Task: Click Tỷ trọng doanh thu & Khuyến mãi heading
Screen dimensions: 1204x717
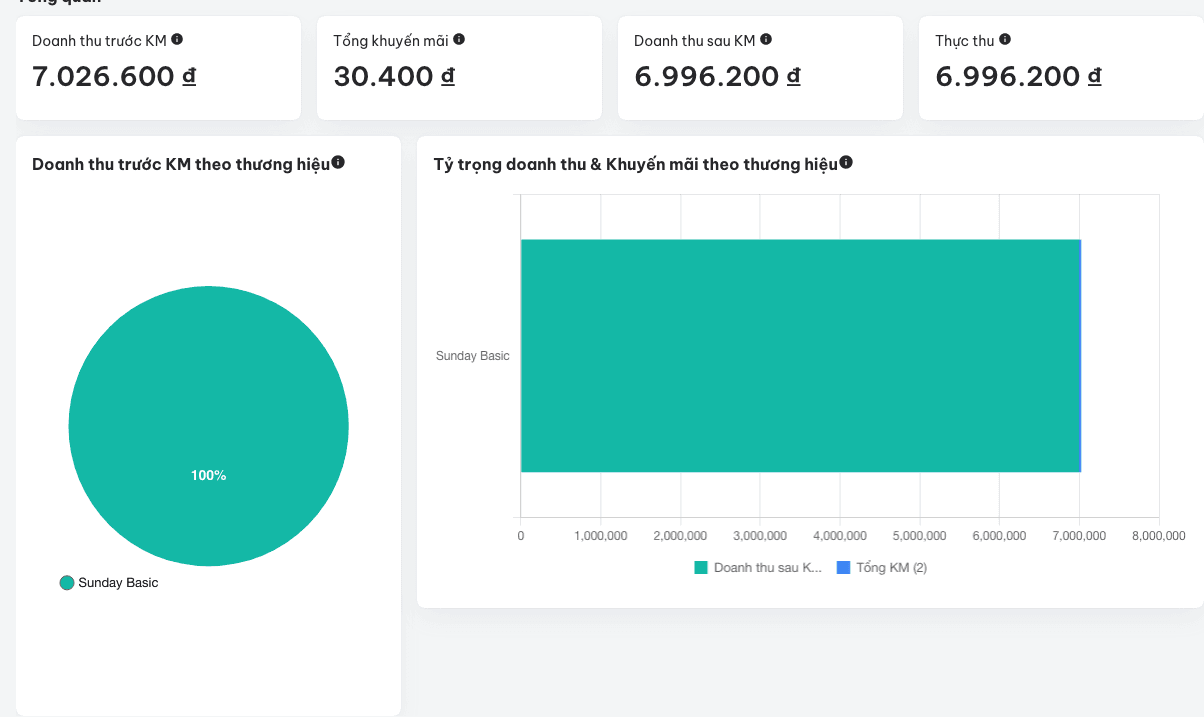Action: click(635, 164)
